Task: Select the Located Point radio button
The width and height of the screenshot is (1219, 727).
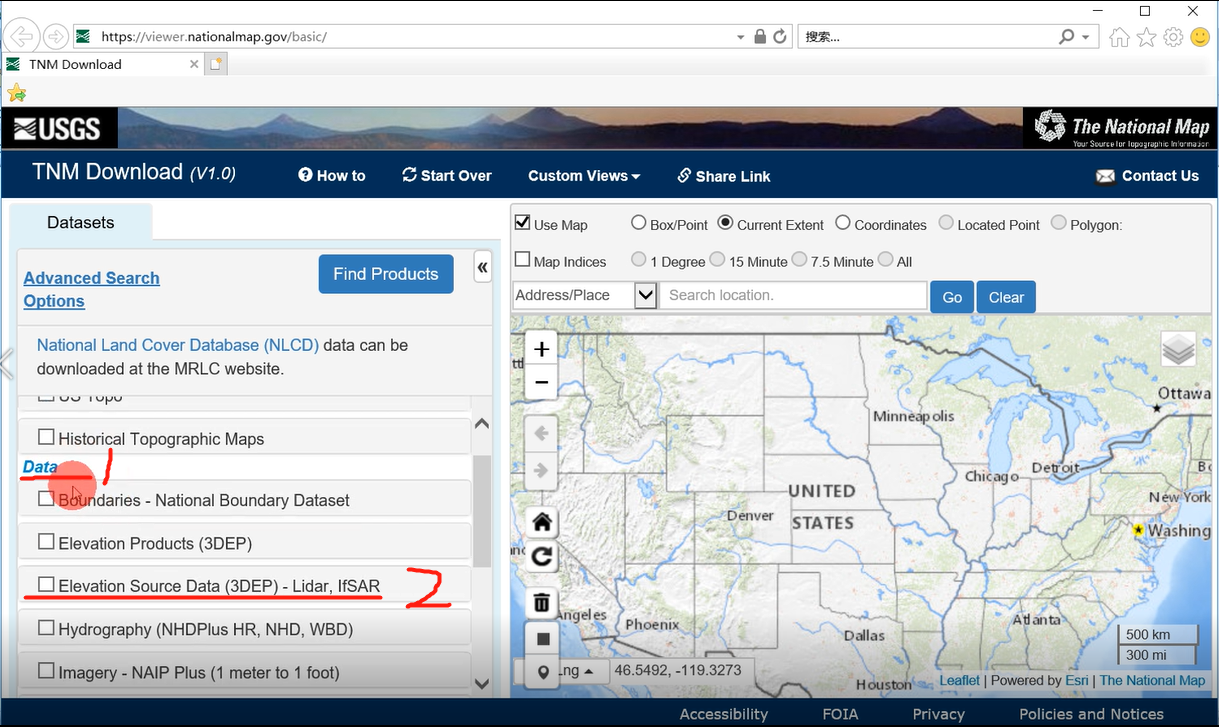Action: pyautogui.click(x=946, y=223)
